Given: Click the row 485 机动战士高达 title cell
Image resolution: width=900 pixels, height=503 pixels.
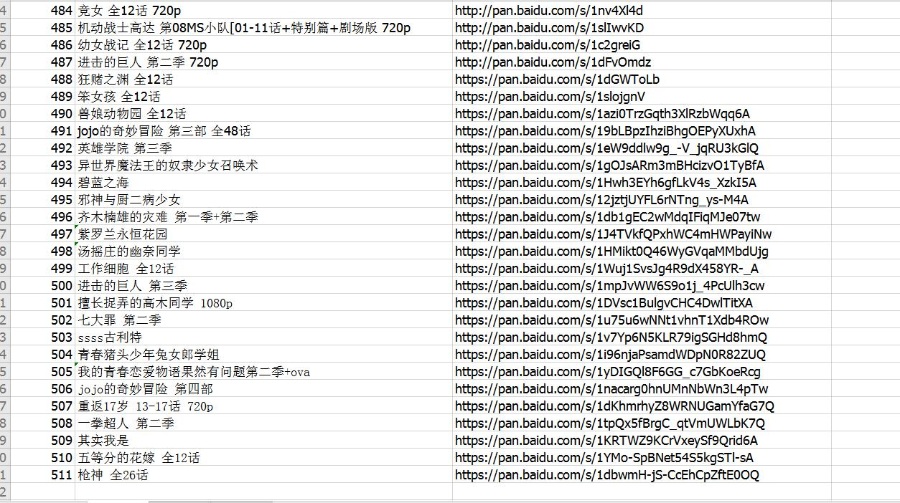Looking at the screenshot, I should (263, 28).
